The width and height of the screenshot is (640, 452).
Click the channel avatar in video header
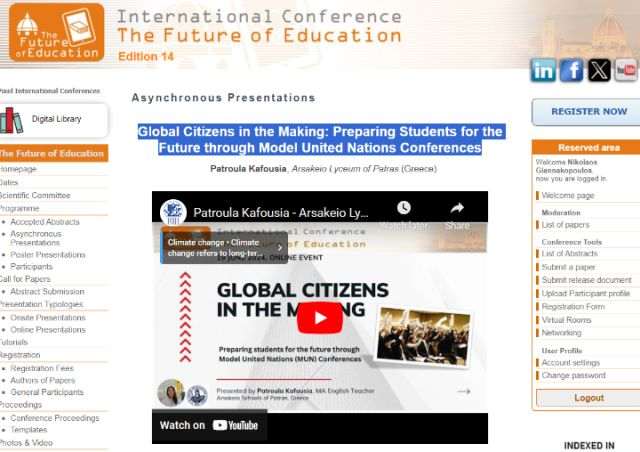[173, 212]
